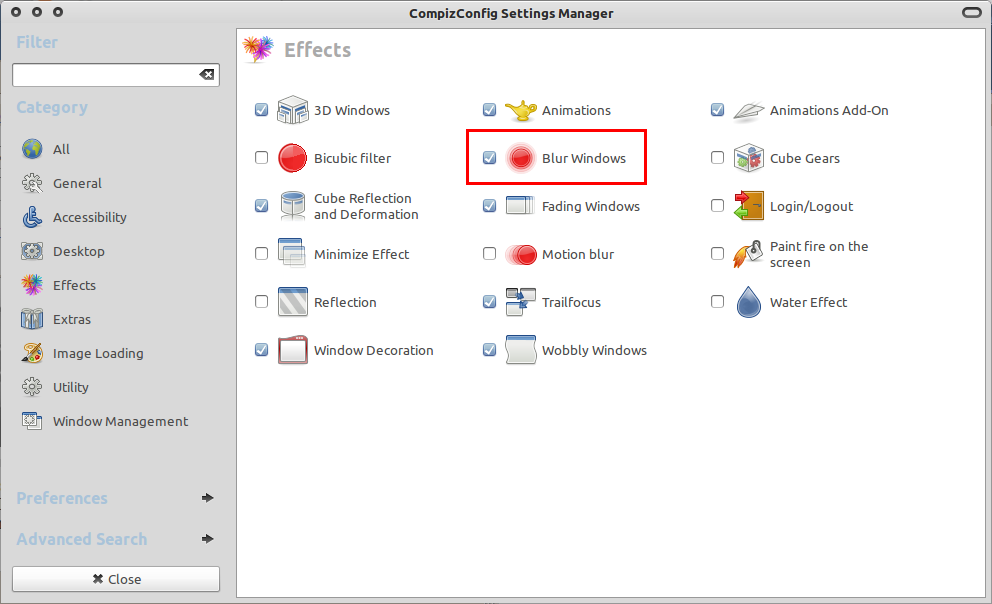This screenshot has width=992, height=604.
Task: Open the Trailfocus plugin icon
Action: tap(520, 302)
